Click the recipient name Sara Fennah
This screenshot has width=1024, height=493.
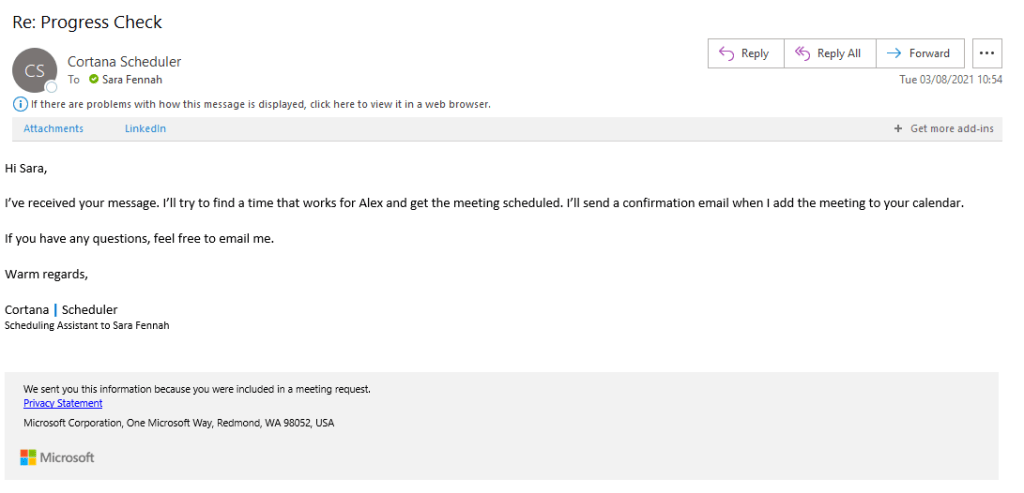click(132, 80)
